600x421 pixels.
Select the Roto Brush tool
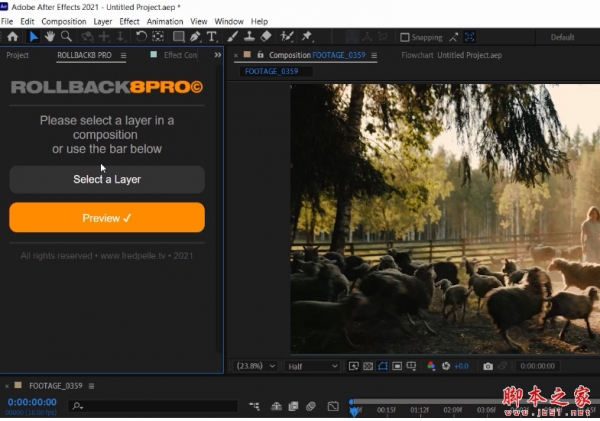[287, 37]
